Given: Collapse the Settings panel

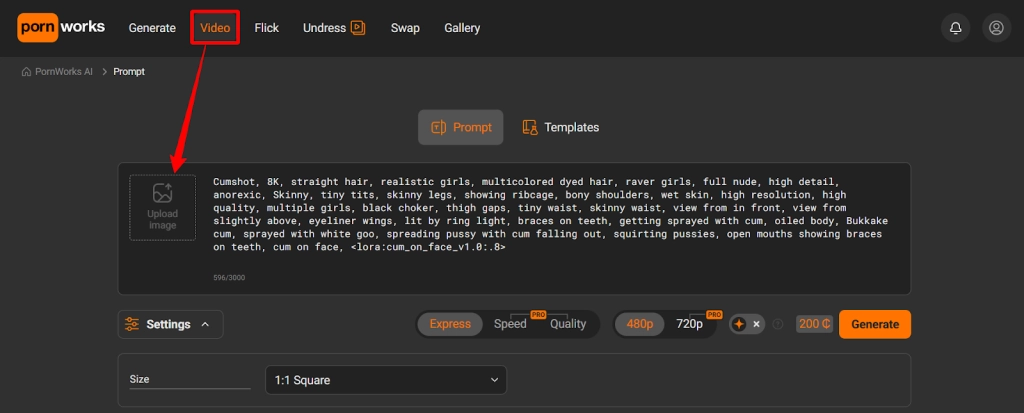Looking at the screenshot, I should (170, 324).
